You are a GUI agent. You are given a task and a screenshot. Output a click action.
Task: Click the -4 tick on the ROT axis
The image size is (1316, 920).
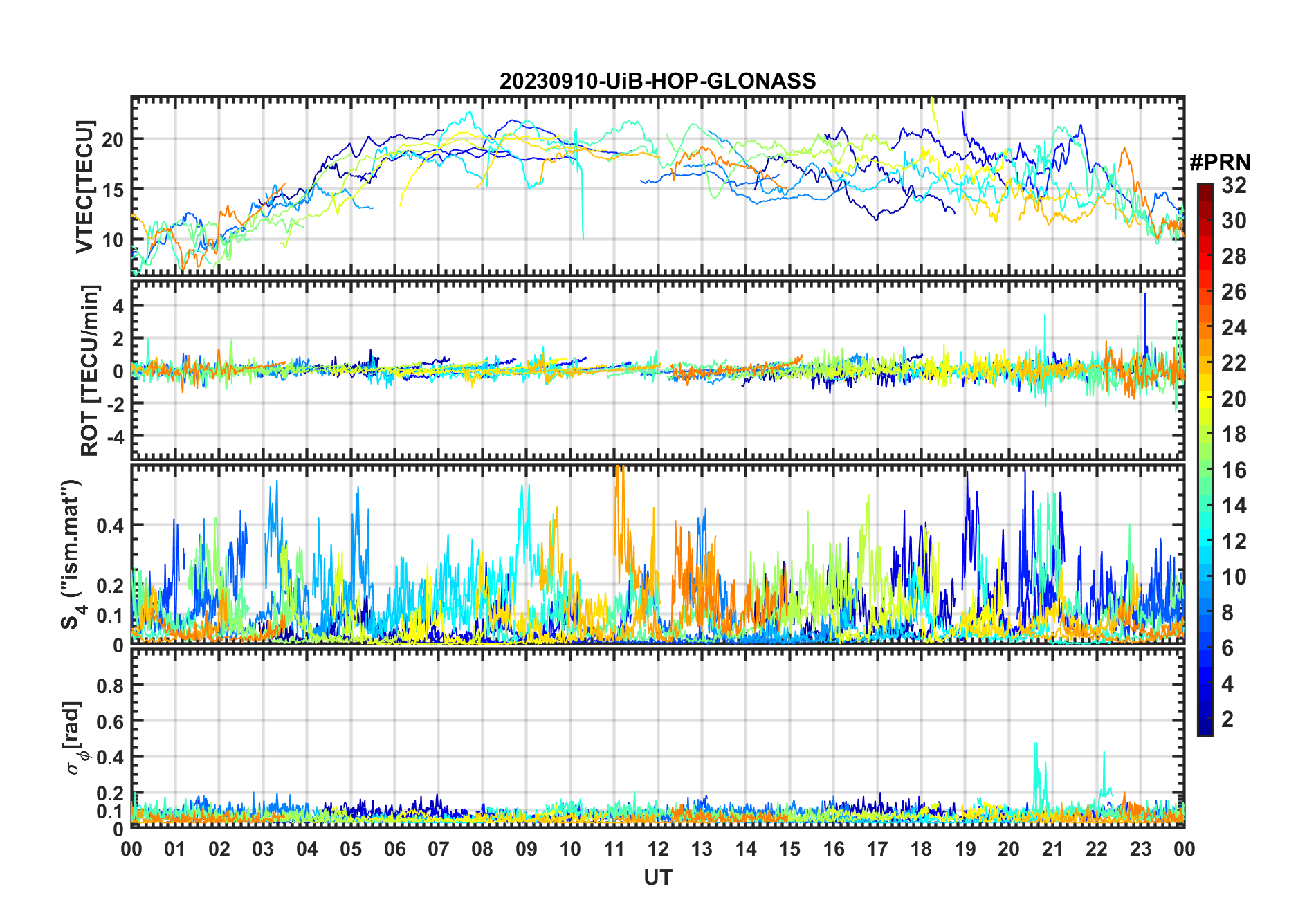114,436
